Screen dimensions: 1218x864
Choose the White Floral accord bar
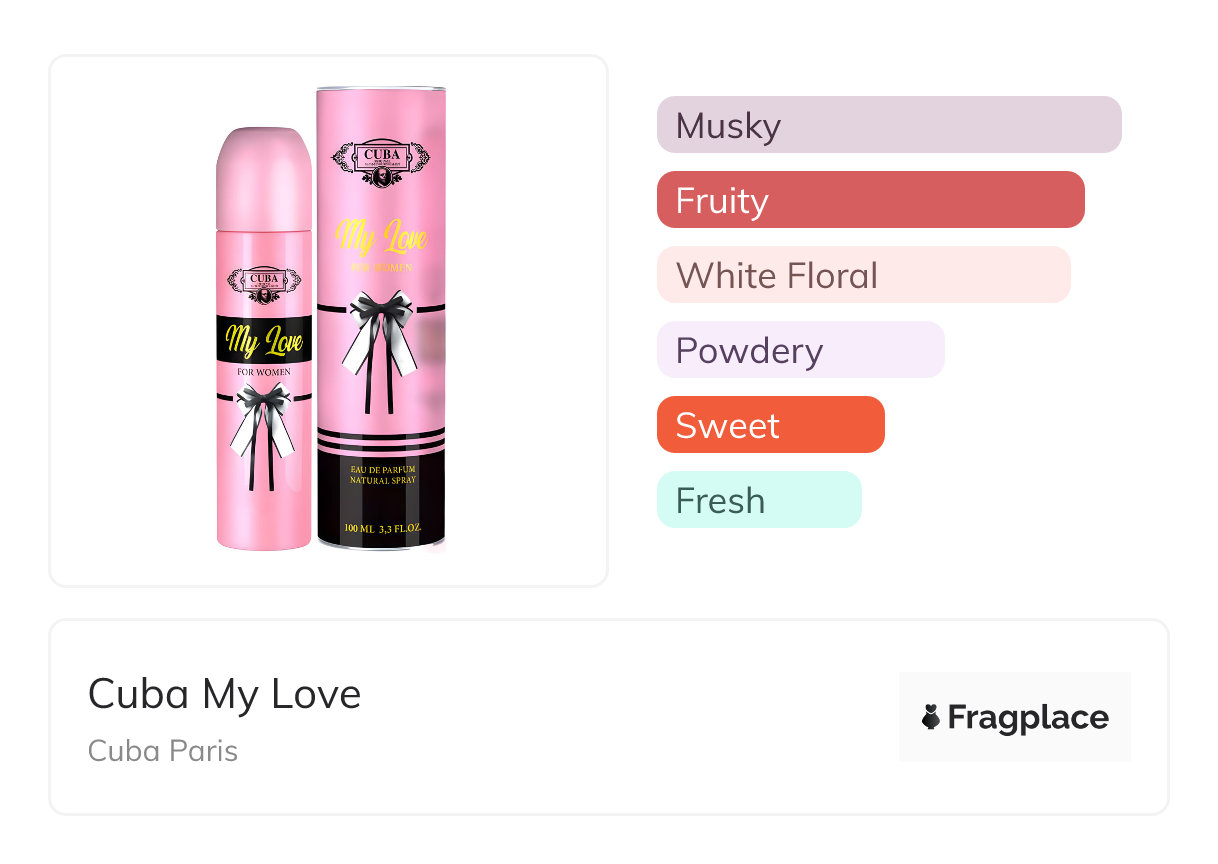863,275
